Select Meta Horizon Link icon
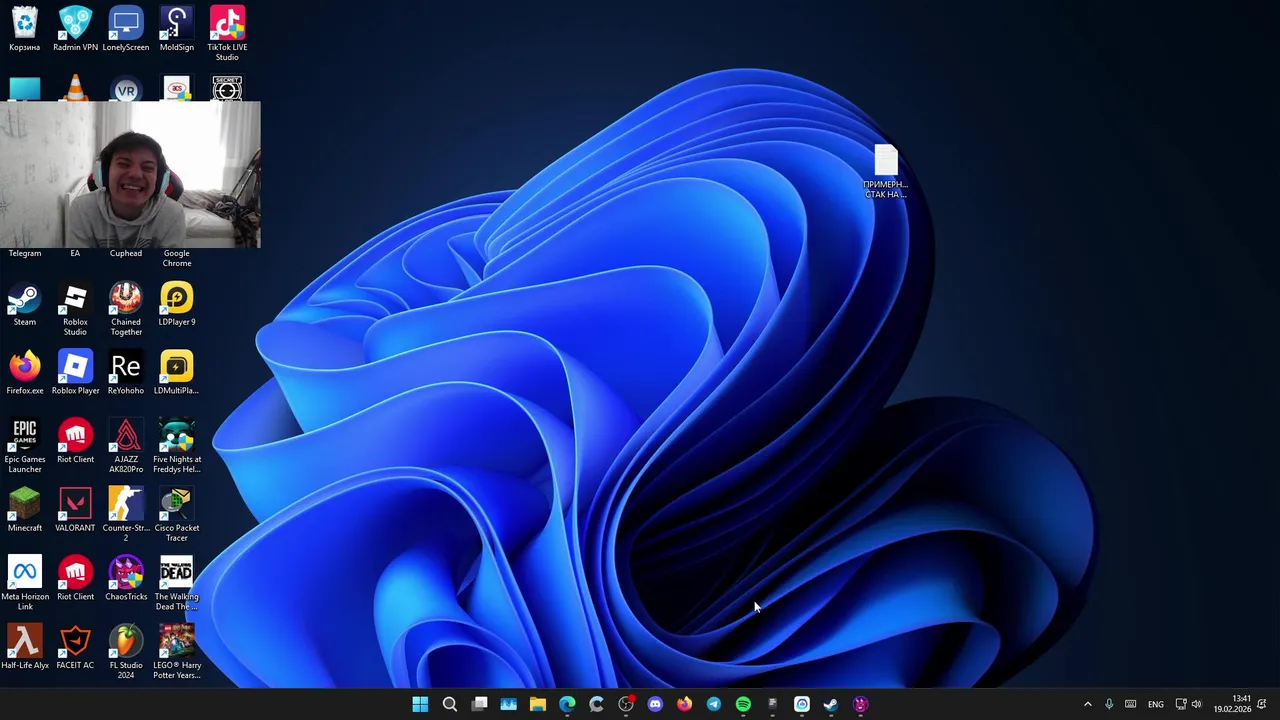The image size is (1280, 720). tap(24, 584)
